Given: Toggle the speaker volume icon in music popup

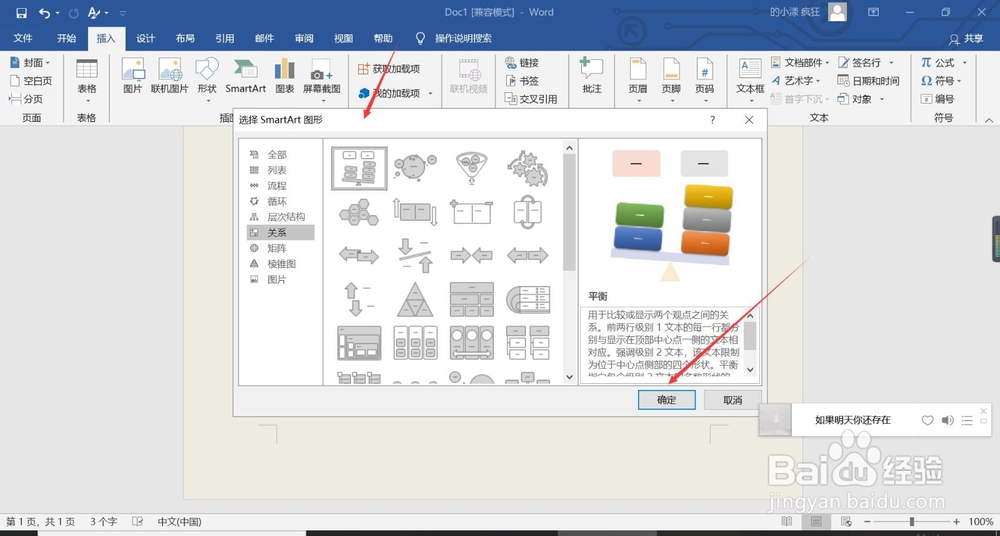Looking at the screenshot, I should pos(948,420).
